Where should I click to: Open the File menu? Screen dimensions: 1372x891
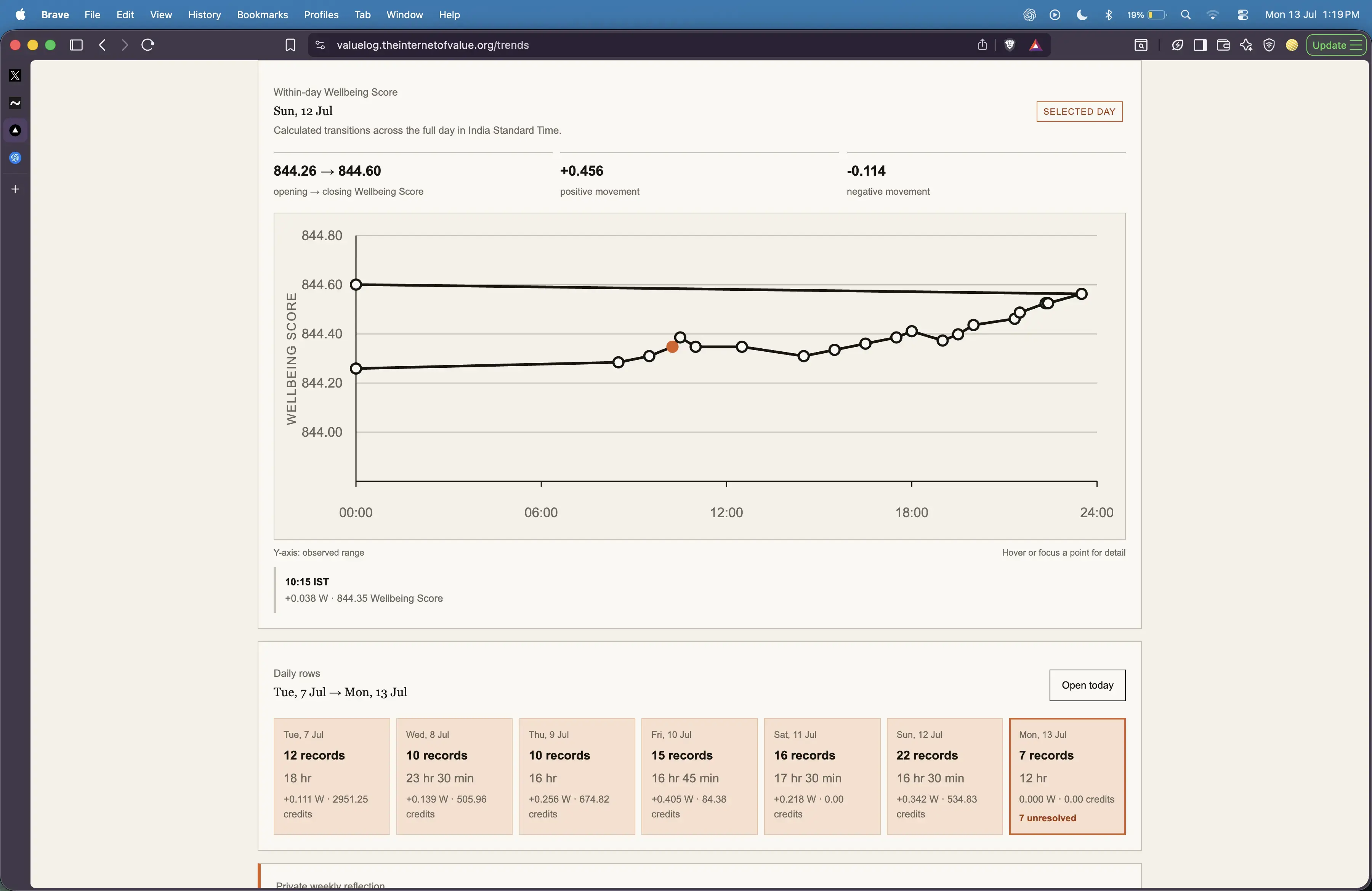point(92,15)
